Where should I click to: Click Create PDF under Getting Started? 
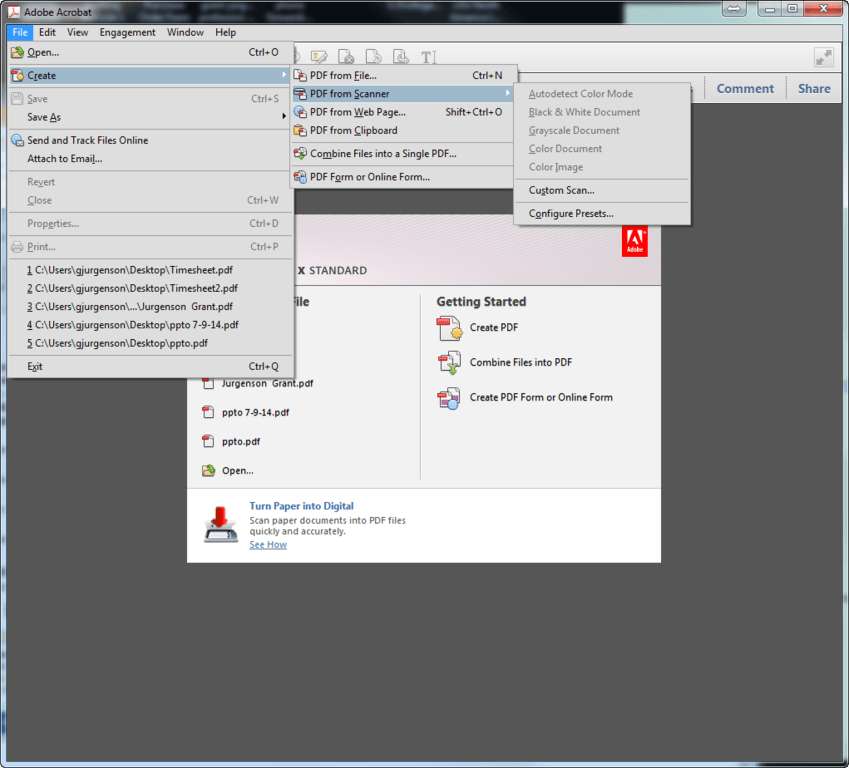(493, 328)
